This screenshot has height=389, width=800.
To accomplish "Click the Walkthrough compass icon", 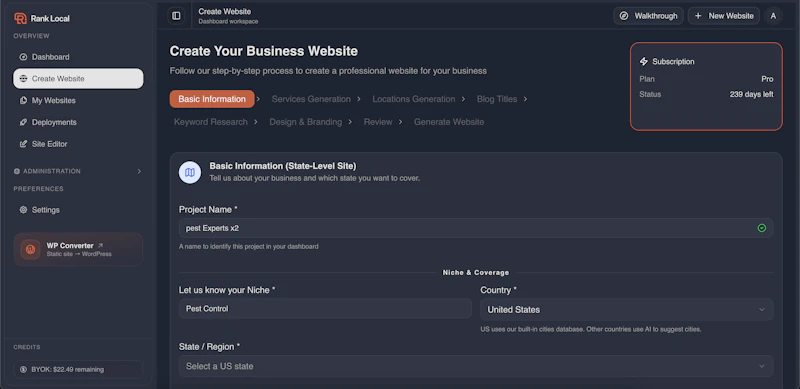I will [x=623, y=16].
